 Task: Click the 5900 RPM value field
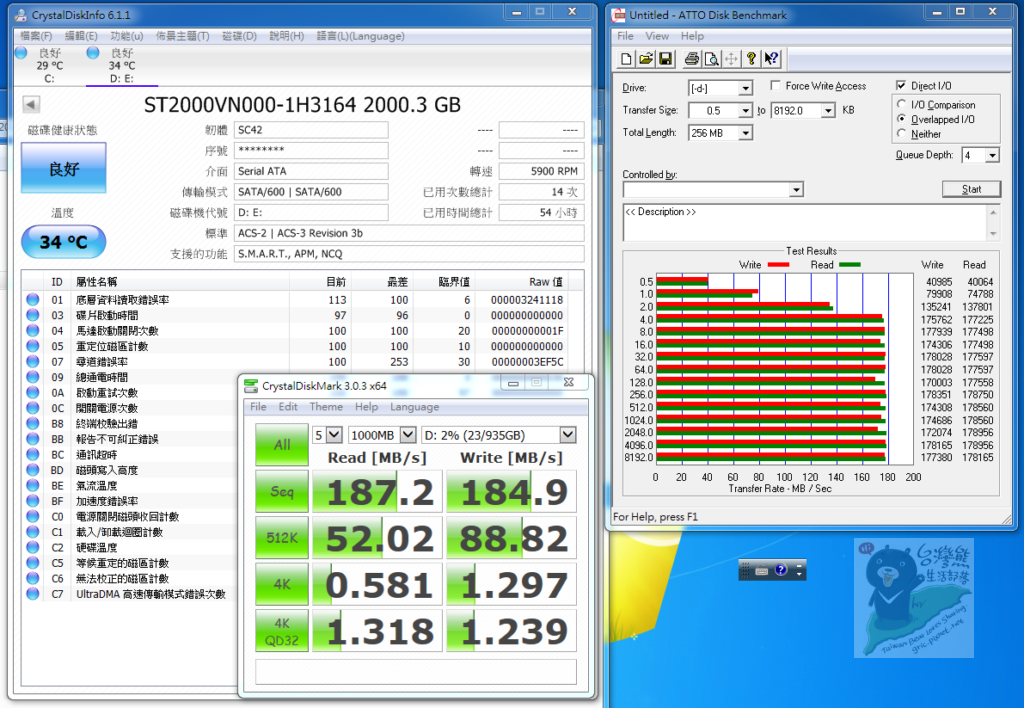coord(541,171)
